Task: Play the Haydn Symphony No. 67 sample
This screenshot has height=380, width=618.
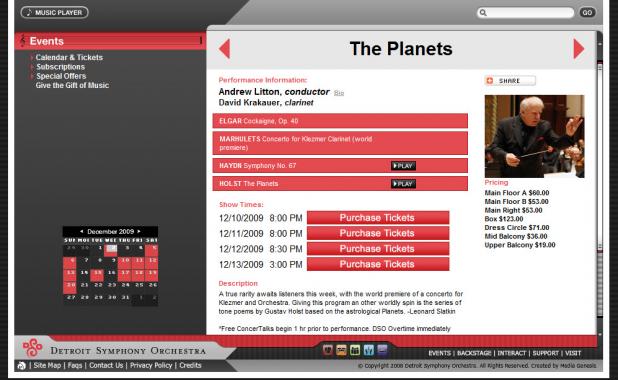Action: tap(403, 166)
